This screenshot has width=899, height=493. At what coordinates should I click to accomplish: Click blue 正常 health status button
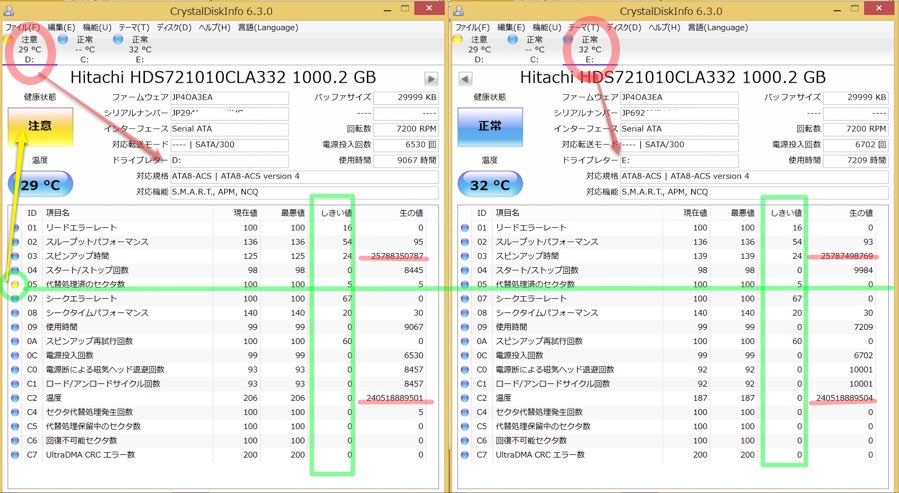[490, 126]
